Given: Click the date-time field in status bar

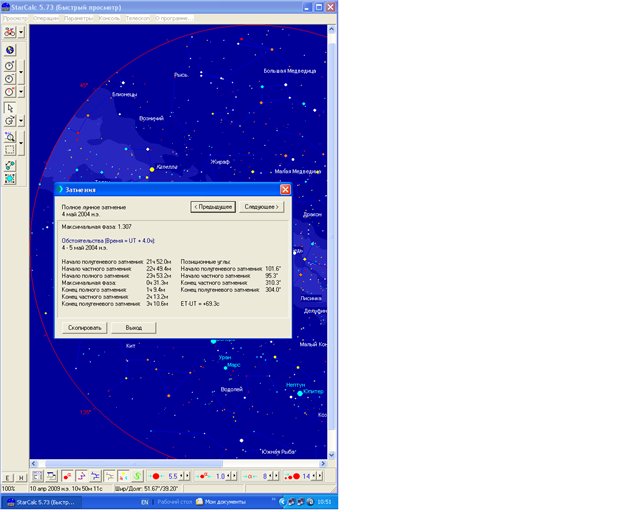Looking at the screenshot, I should click(69, 488).
